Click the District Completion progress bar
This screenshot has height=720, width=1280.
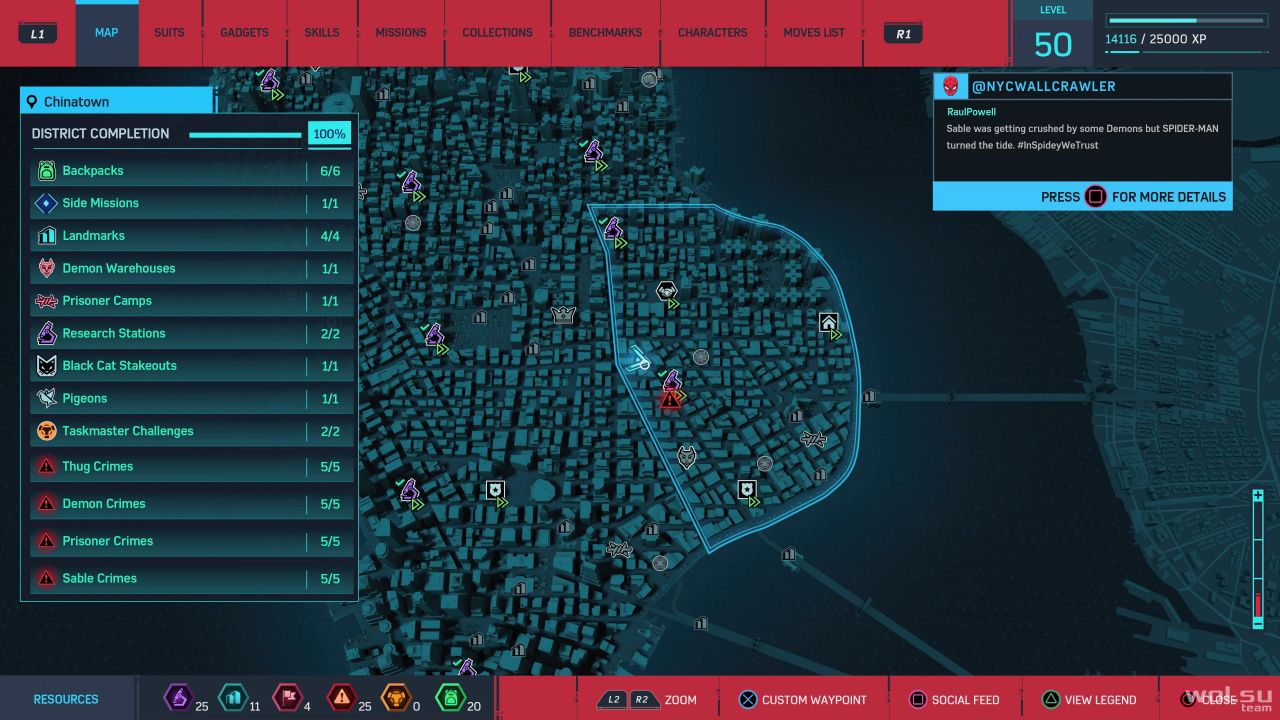coord(245,135)
